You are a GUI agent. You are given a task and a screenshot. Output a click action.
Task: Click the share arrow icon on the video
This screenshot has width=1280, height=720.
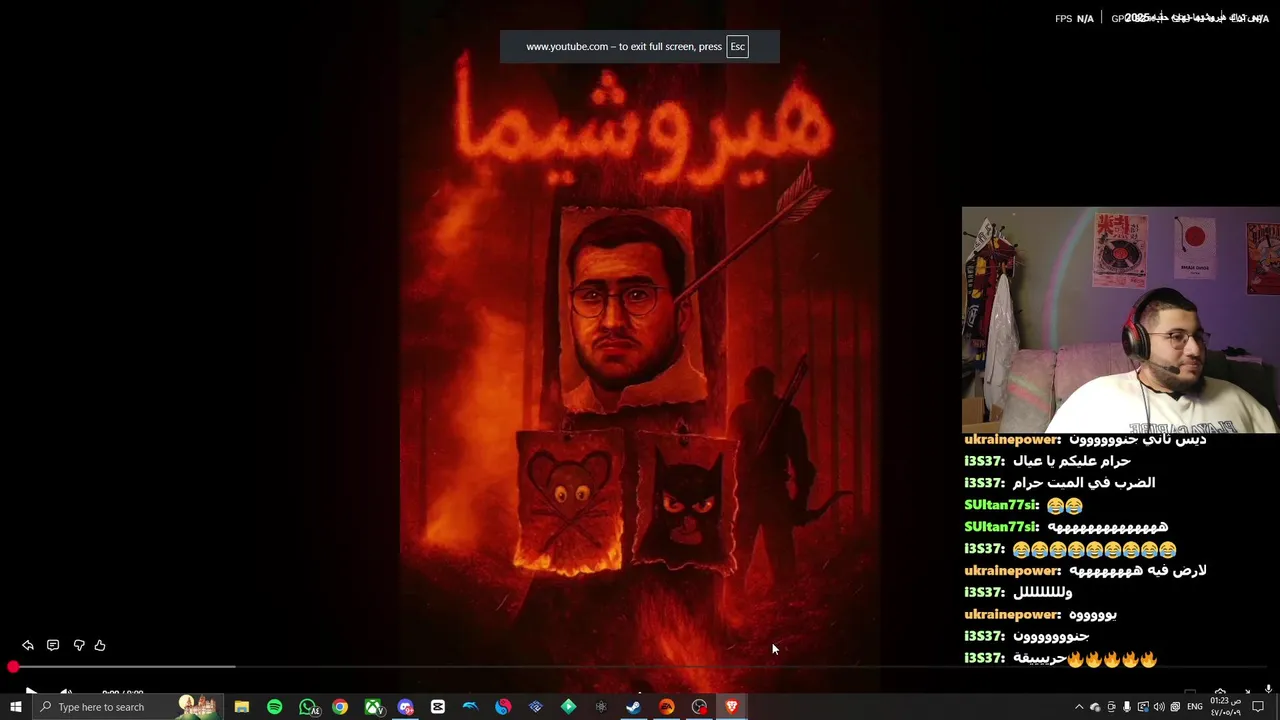[28, 645]
